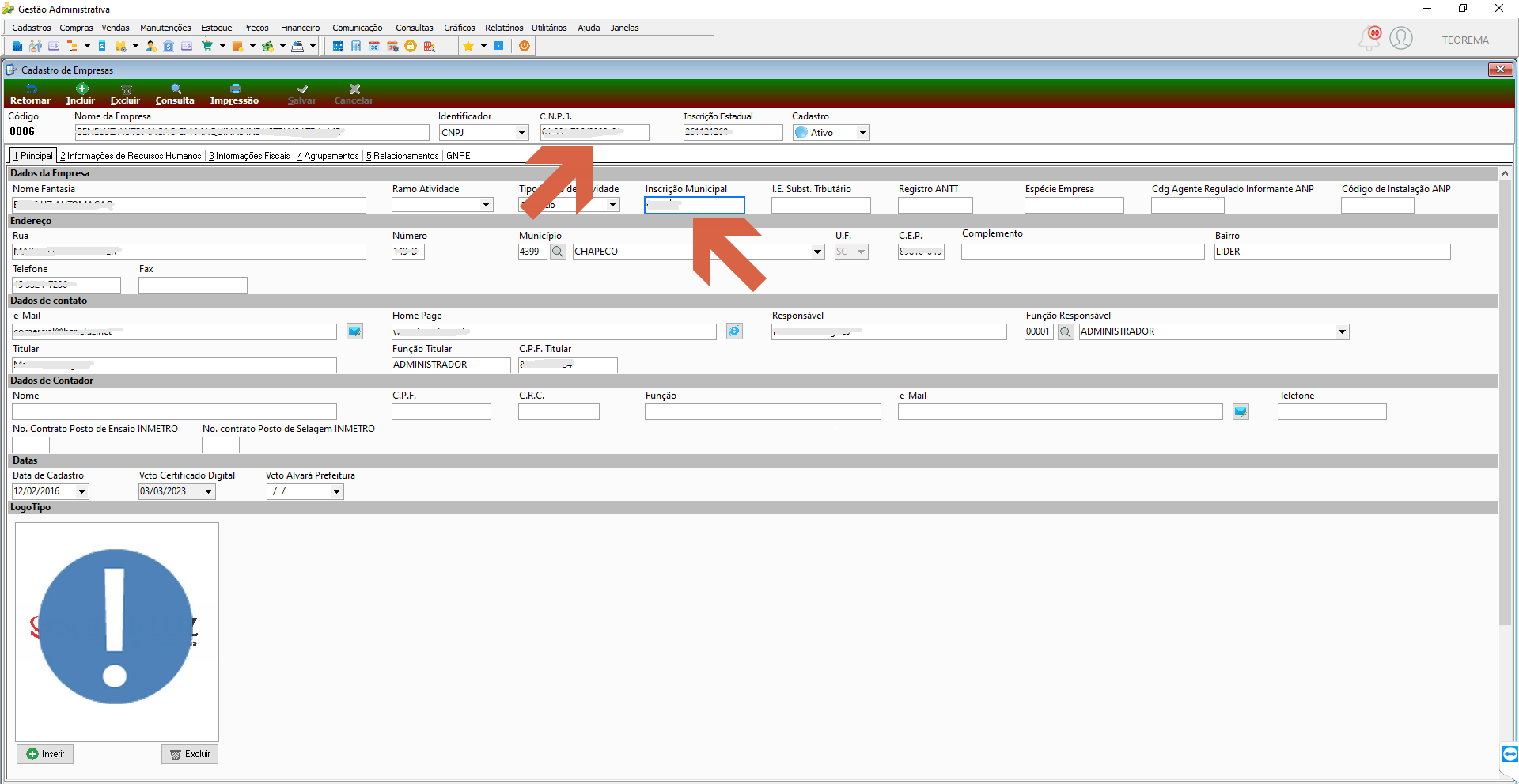
Task: Click the yellow star favorites icon
Action: [468, 46]
